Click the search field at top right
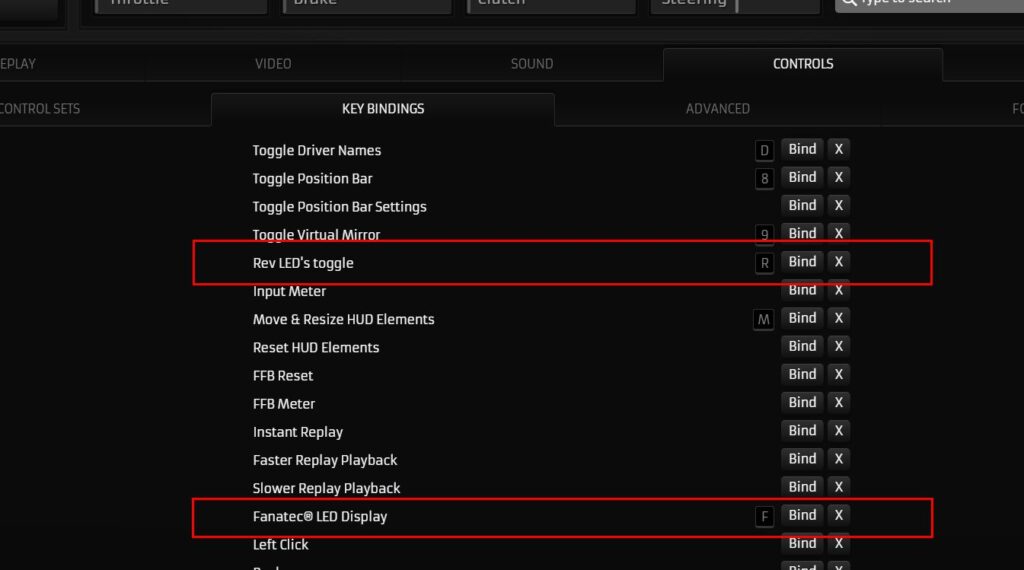Viewport: 1024px width, 570px height. pos(929,4)
